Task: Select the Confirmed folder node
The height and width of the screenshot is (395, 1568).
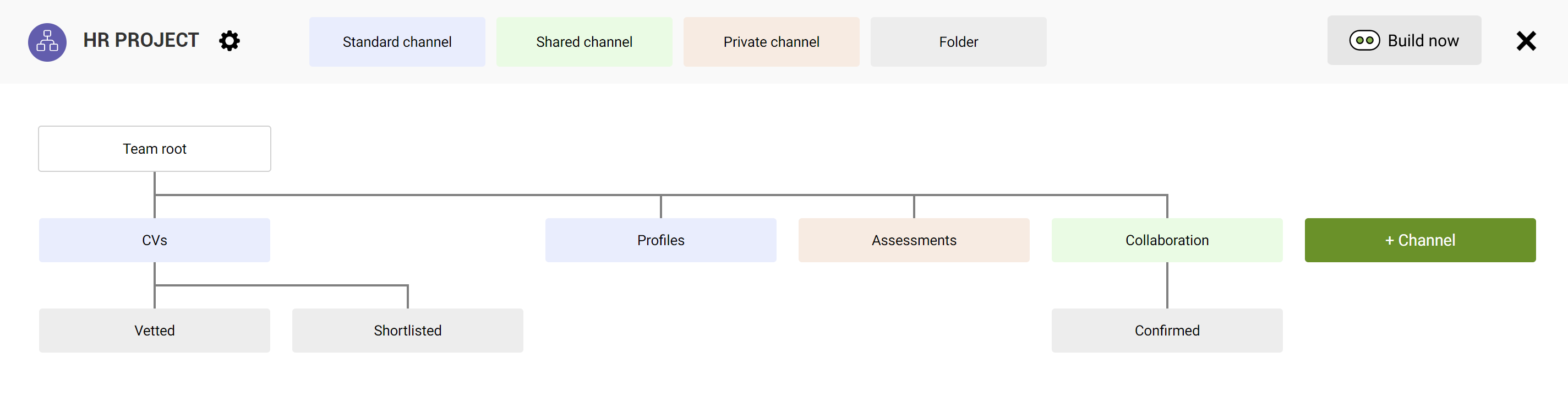Action: point(1167,331)
